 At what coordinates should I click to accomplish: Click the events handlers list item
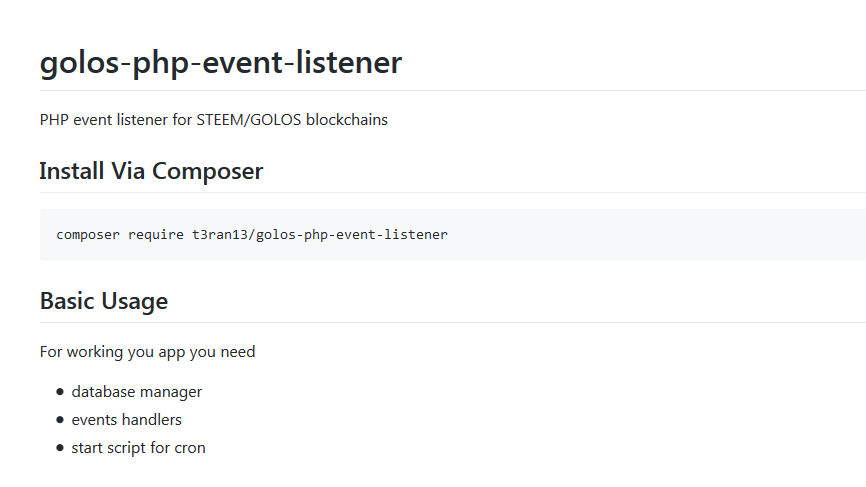[126, 420]
